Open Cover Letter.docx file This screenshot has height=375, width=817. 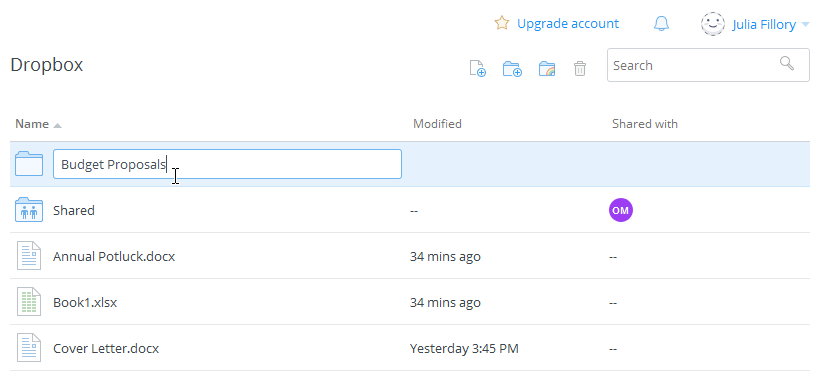point(106,348)
